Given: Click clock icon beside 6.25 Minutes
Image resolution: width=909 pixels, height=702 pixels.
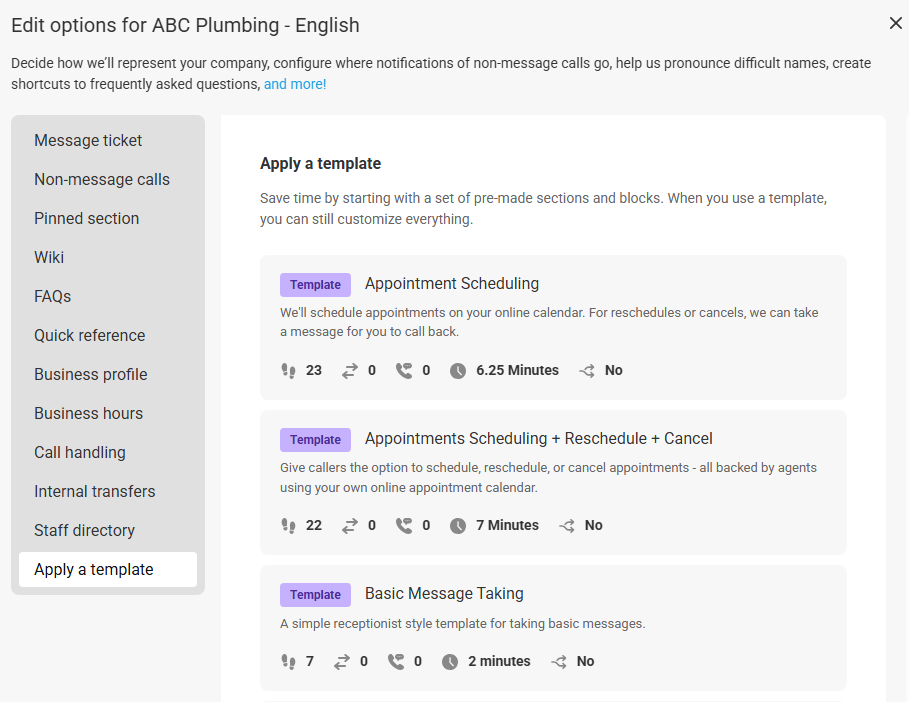Looking at the screenshot, I should point(458,370).
